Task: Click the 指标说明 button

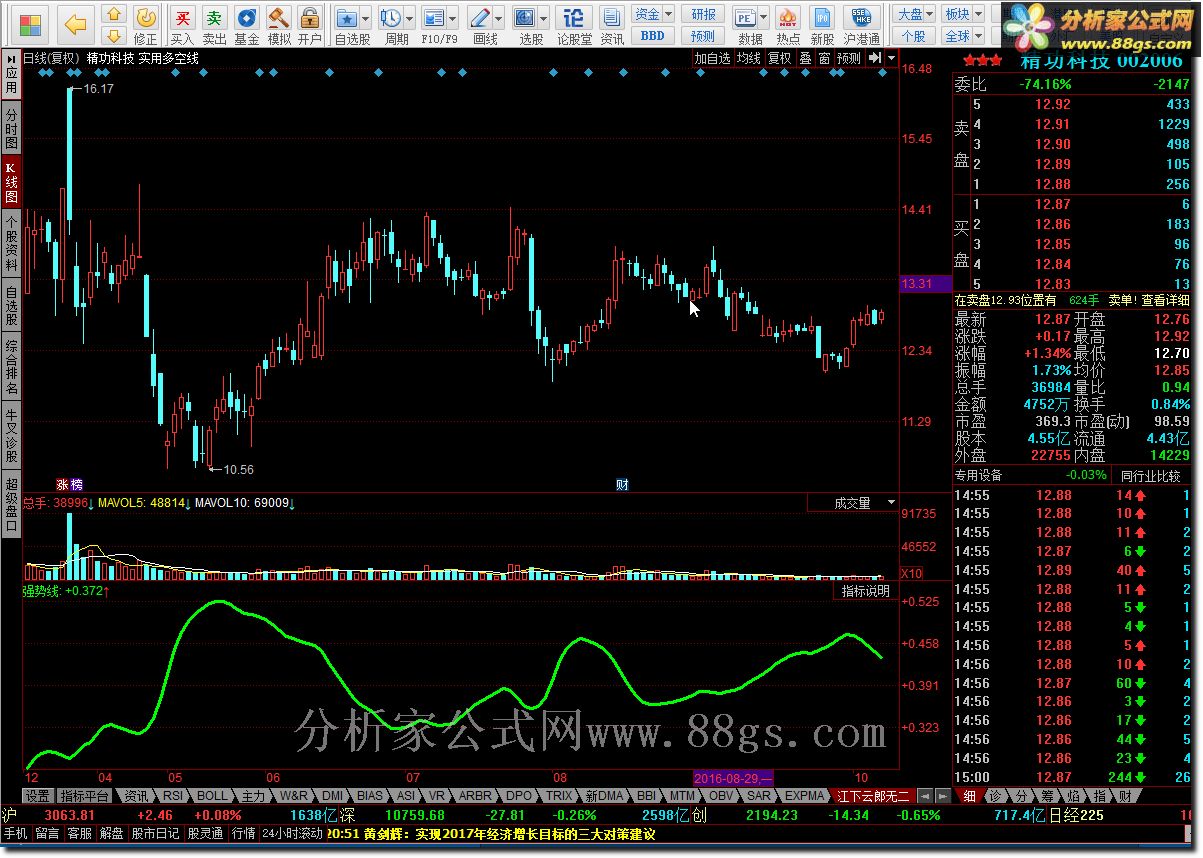Action: pos(865,591)
